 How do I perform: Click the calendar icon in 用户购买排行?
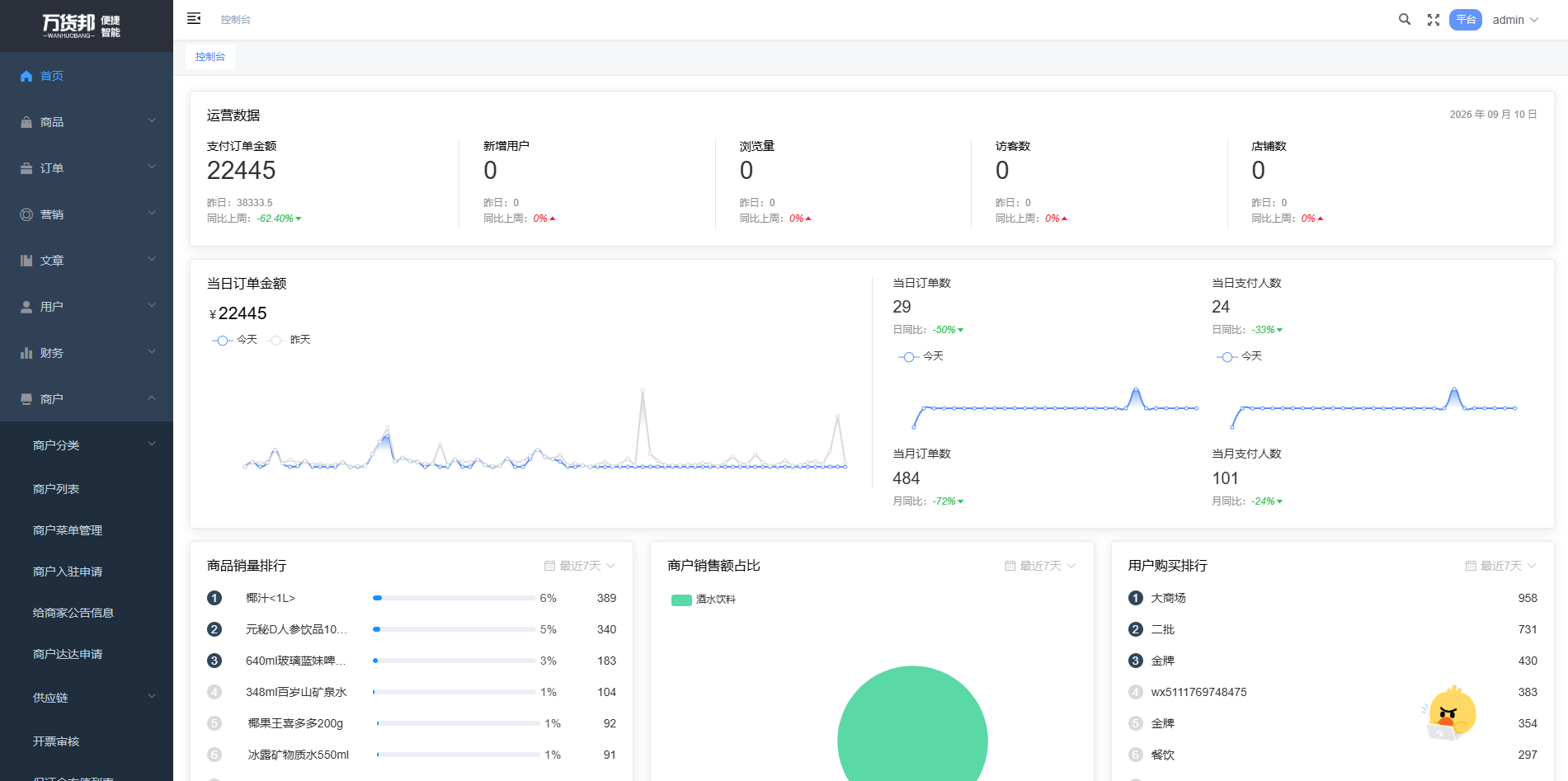[x=1470, y=566]
